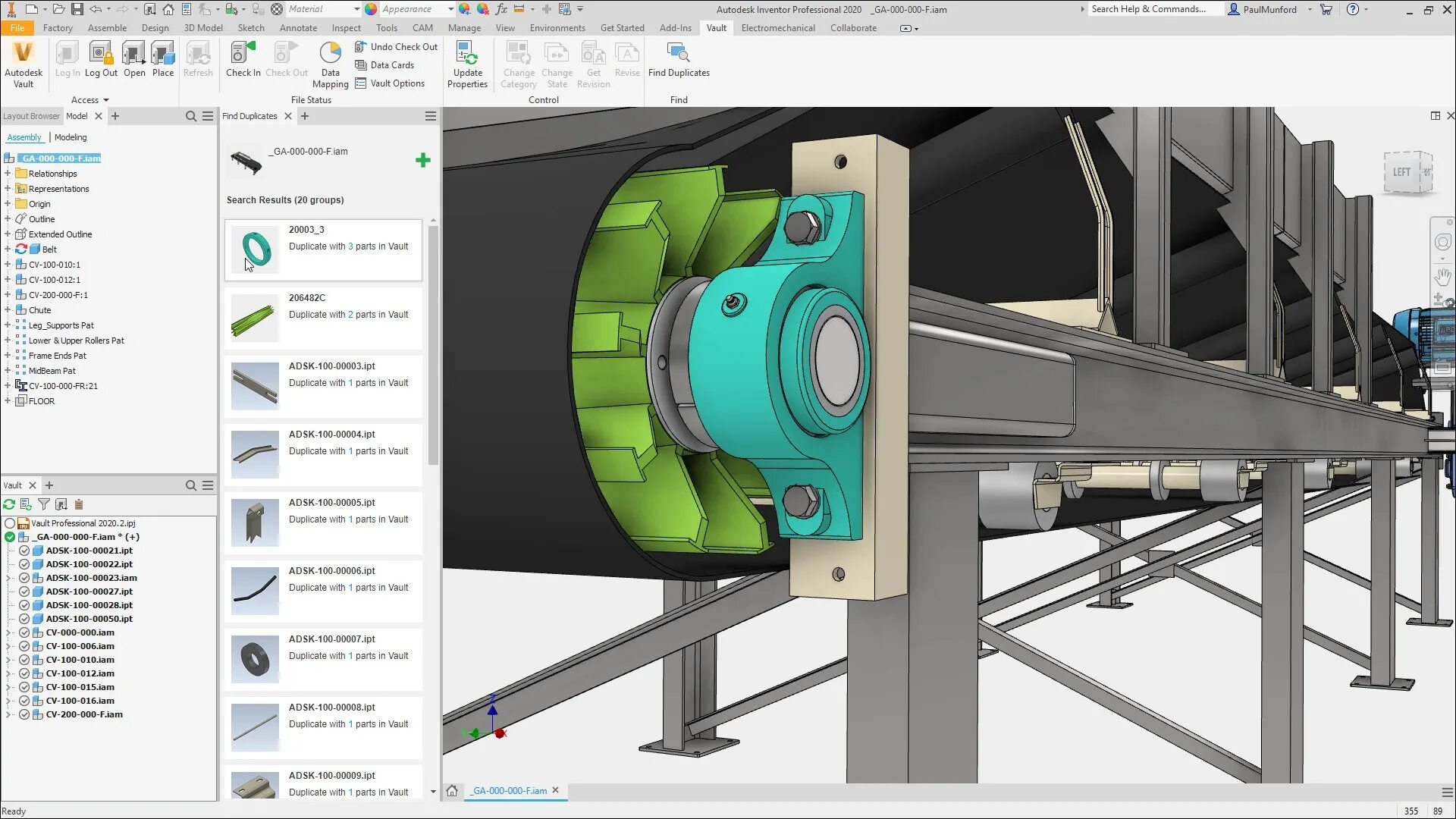Click filter funnel icon in Vault browser
1456x819 pixels.
click(44, 504)
